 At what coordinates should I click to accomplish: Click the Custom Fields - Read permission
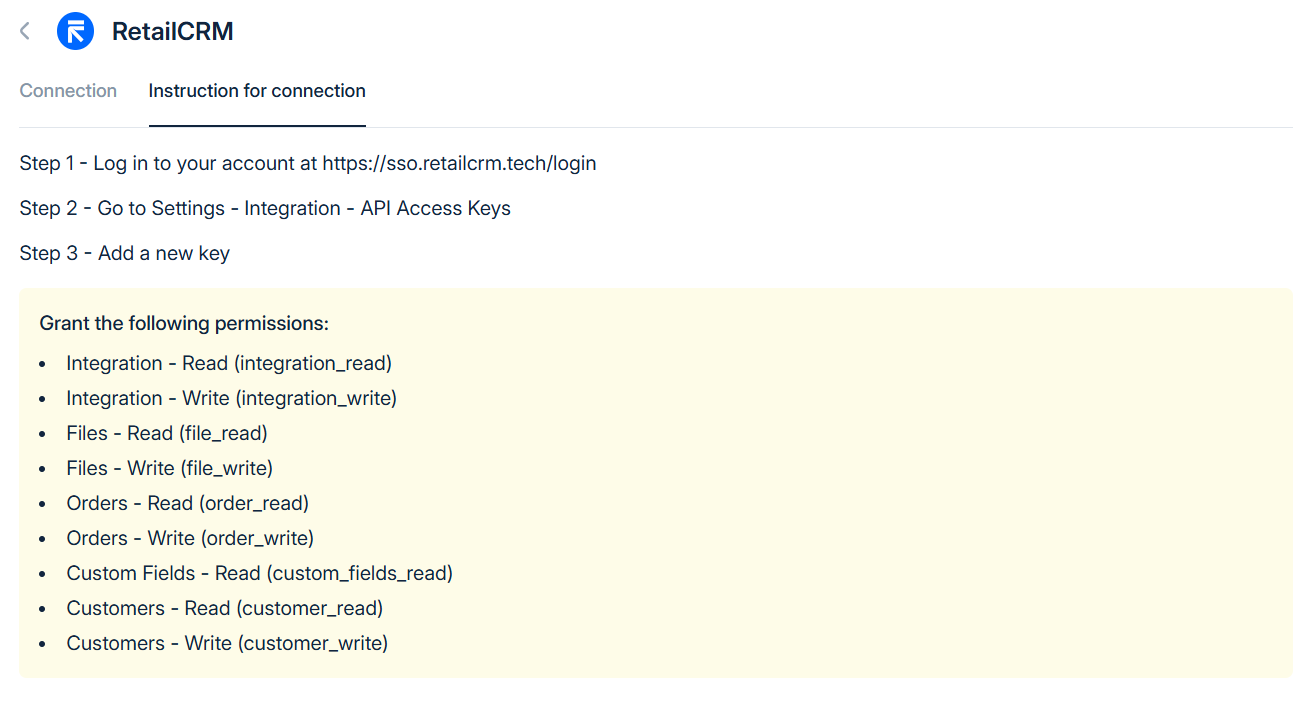[260, 573]
